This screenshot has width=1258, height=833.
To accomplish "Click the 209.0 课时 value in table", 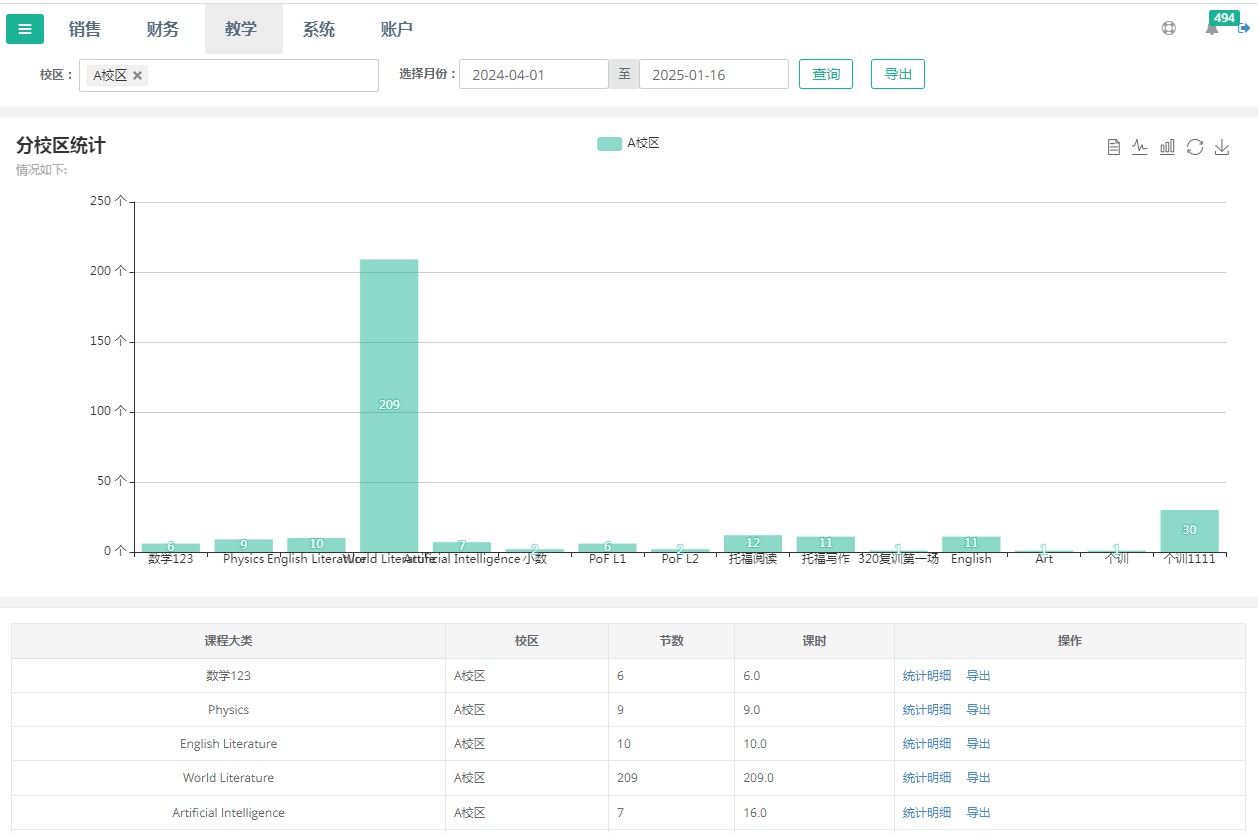I will point(758,778).
